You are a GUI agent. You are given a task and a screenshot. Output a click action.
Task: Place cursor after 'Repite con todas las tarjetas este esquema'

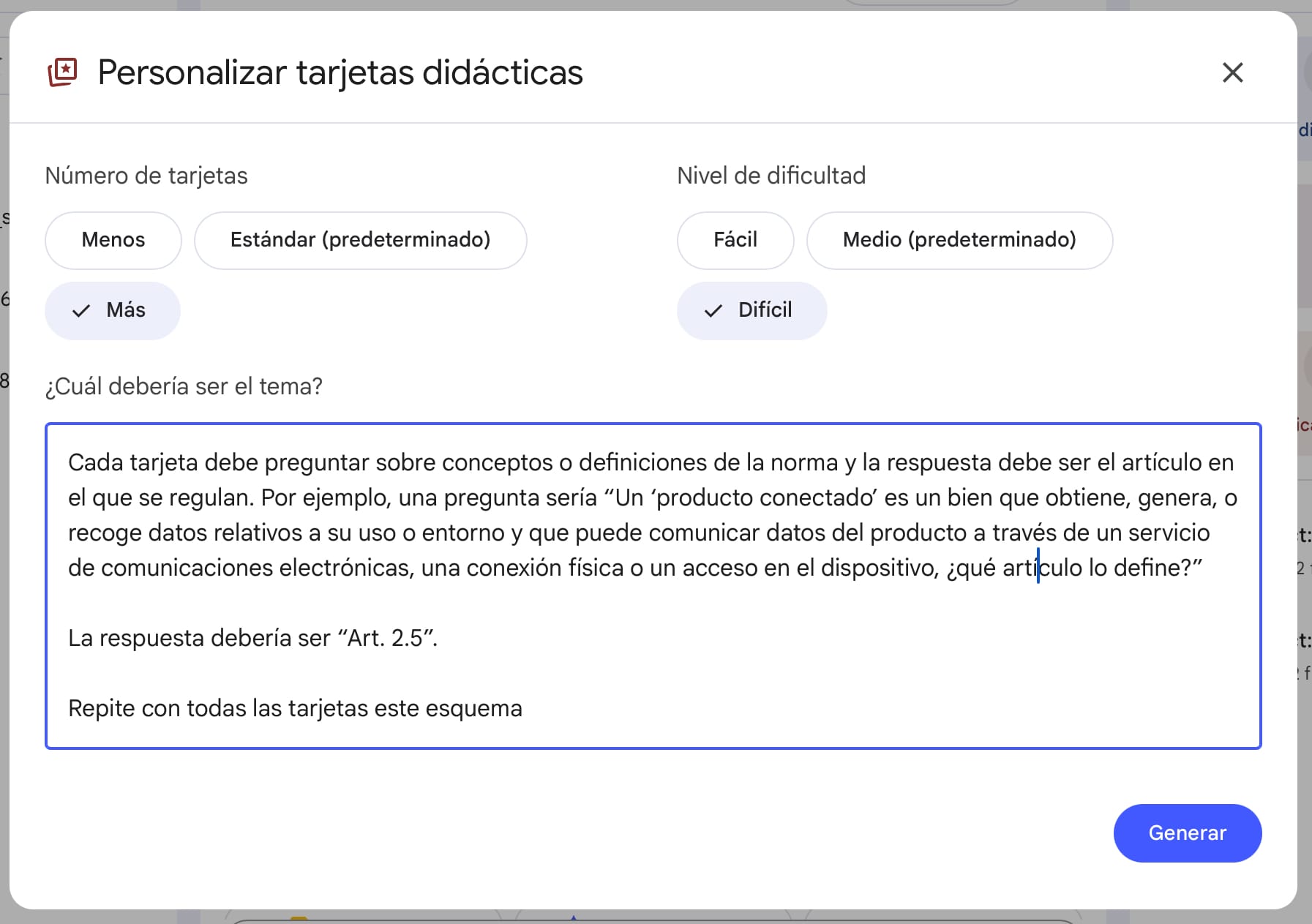click(x=523, y=708)
